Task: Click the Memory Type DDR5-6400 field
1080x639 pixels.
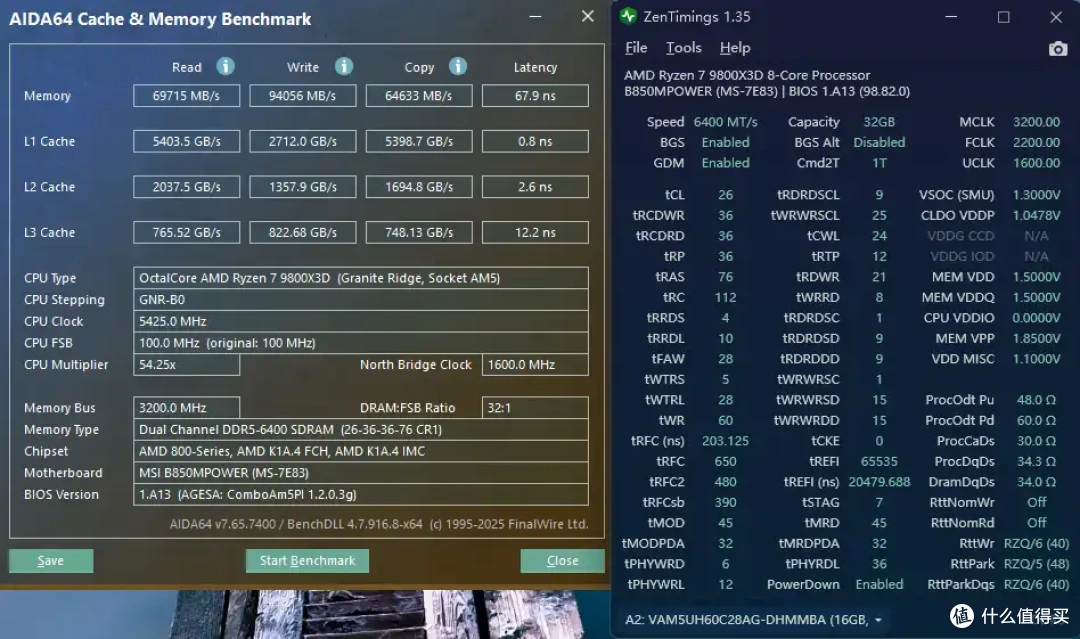Action: pos(361,429)
